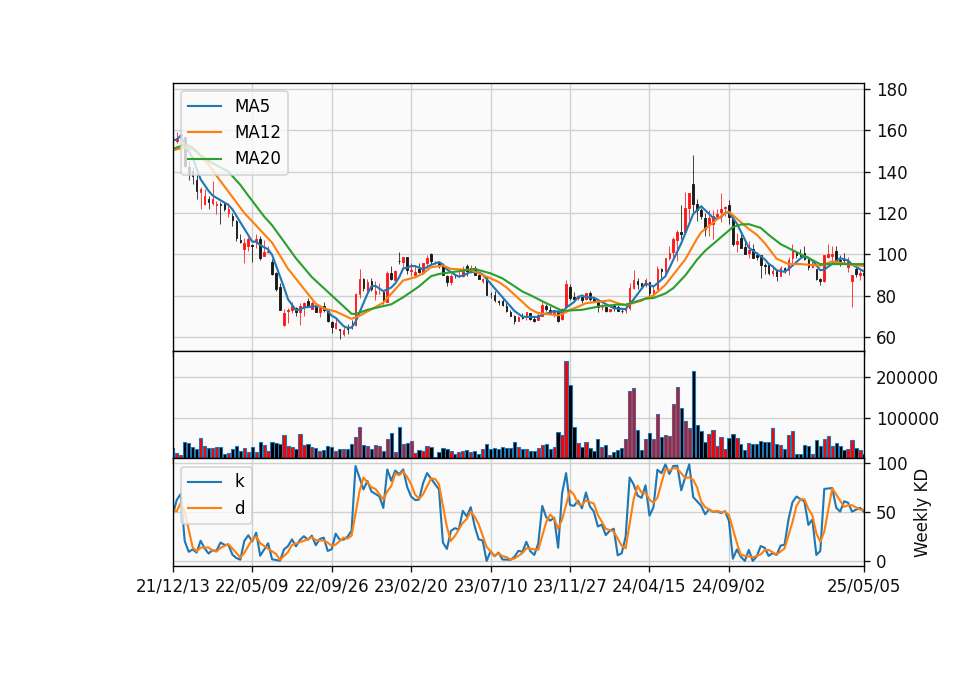Click the MA12 legend label
Image resolution: width=960 pixels, height=690 pixels.
point(257,132)
